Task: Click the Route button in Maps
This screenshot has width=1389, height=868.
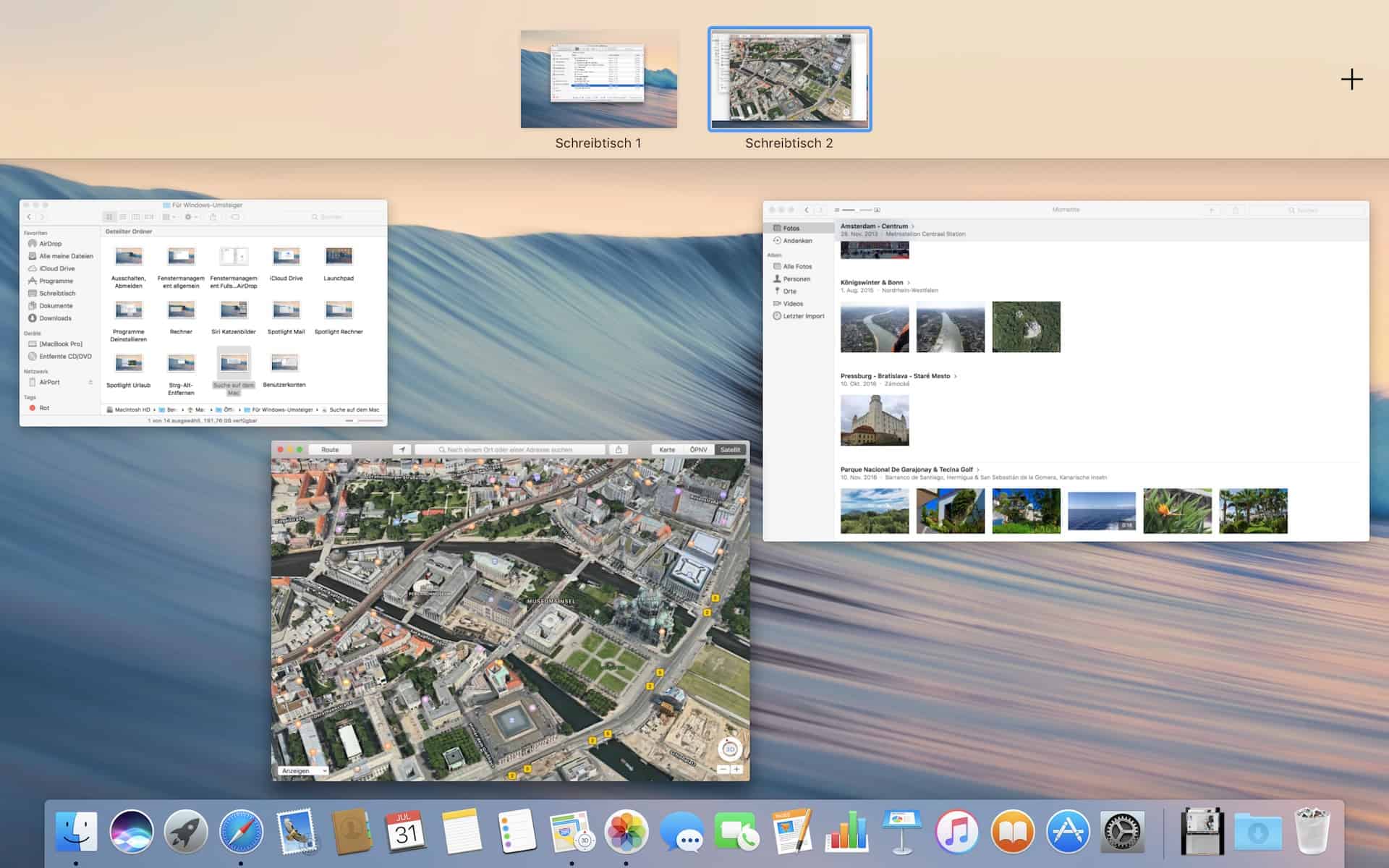Action: 330,450
